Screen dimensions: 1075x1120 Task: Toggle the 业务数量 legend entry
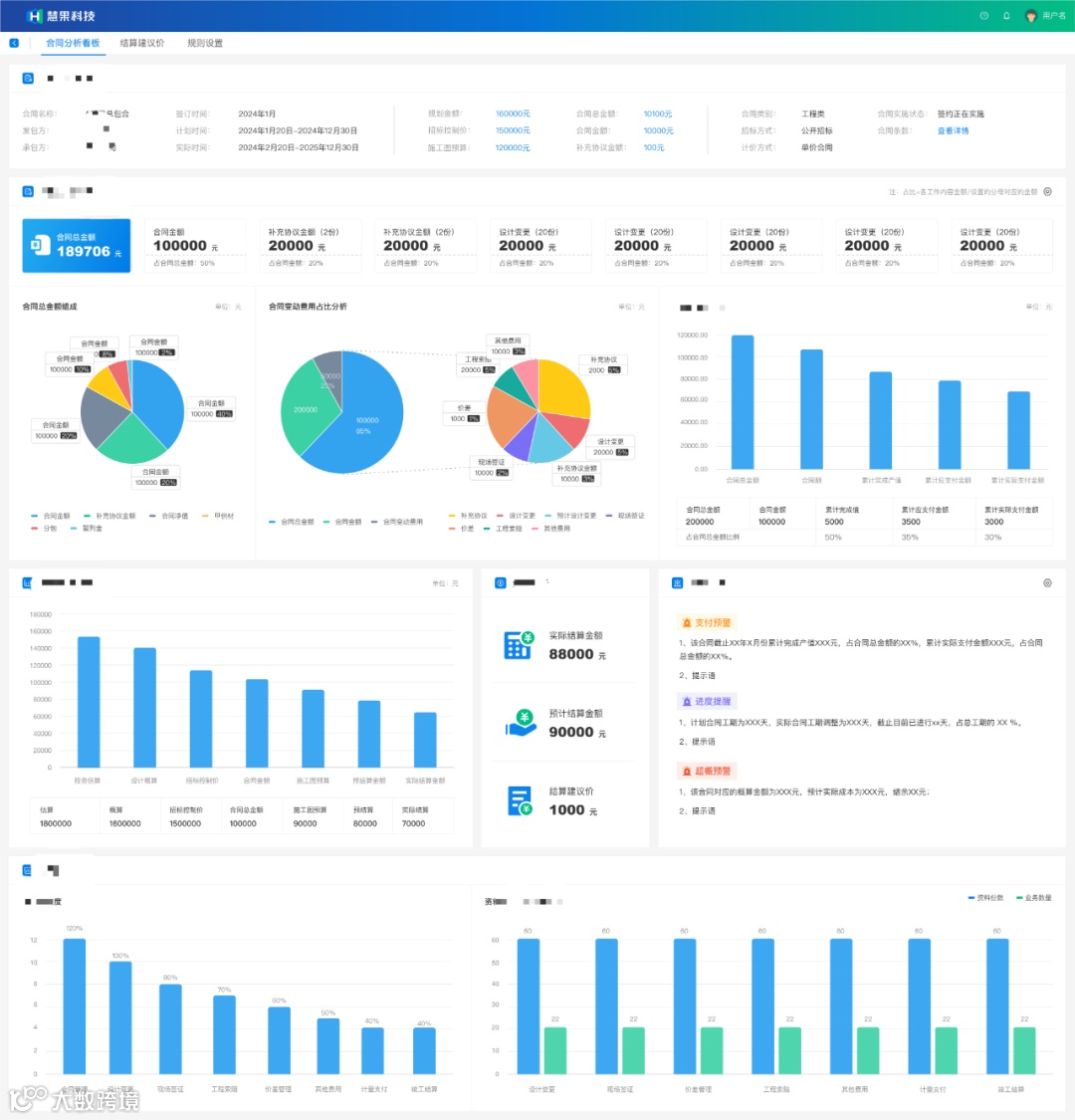click(1033, 898)
